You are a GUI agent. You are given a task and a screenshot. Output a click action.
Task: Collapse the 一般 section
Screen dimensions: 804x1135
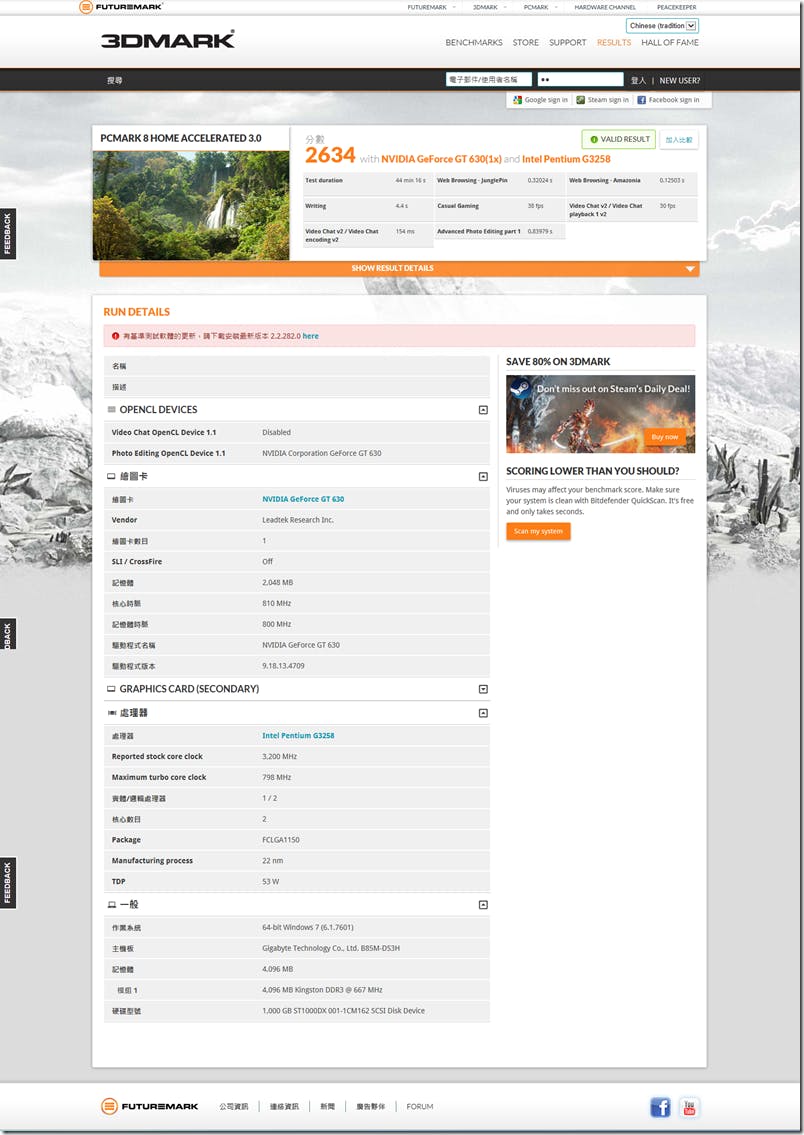coord(483,905)
